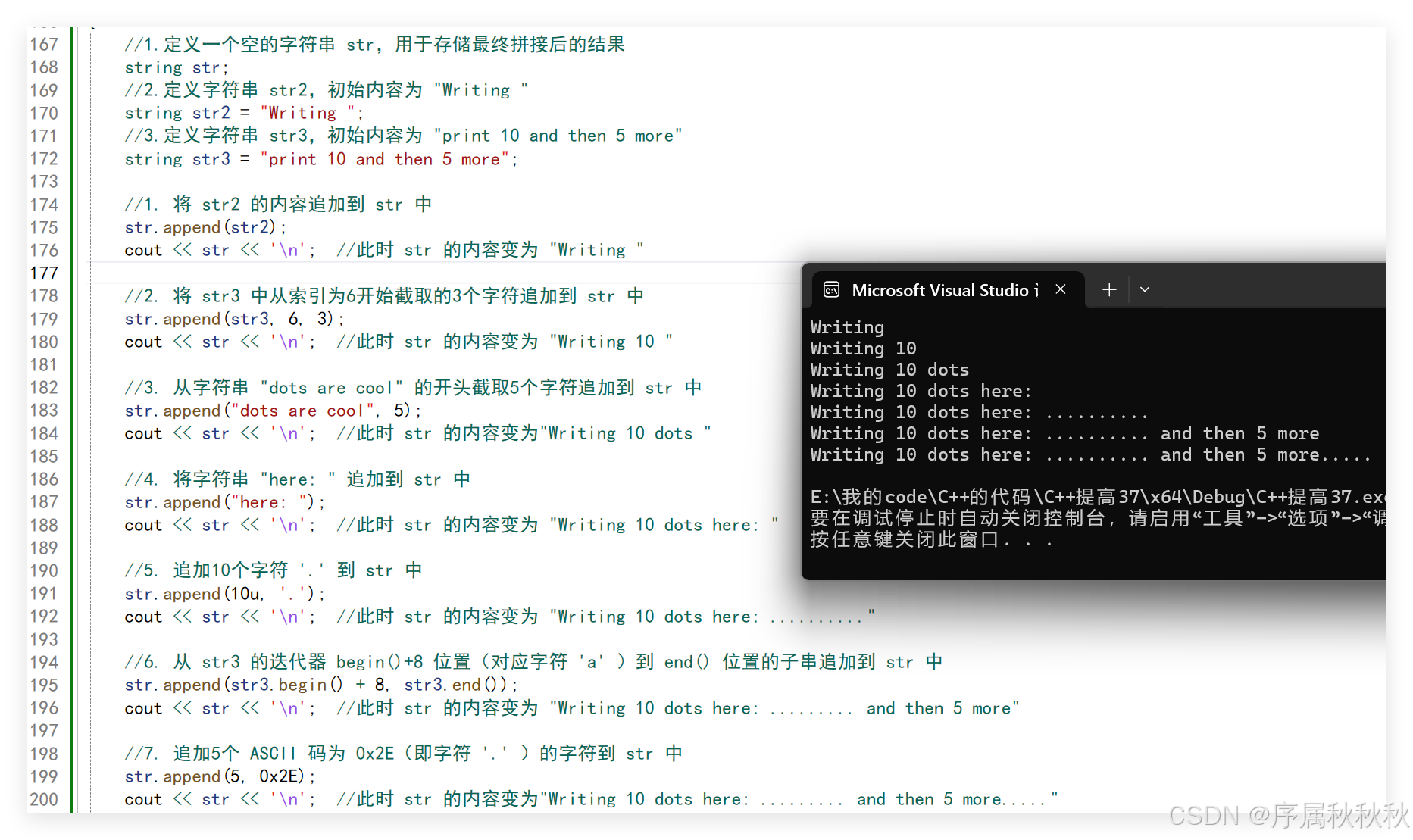Viewport: 1413px width, 840px height.
Task: Click the code line 'str.append(str3, 6, 3);'
Action: 234,319
